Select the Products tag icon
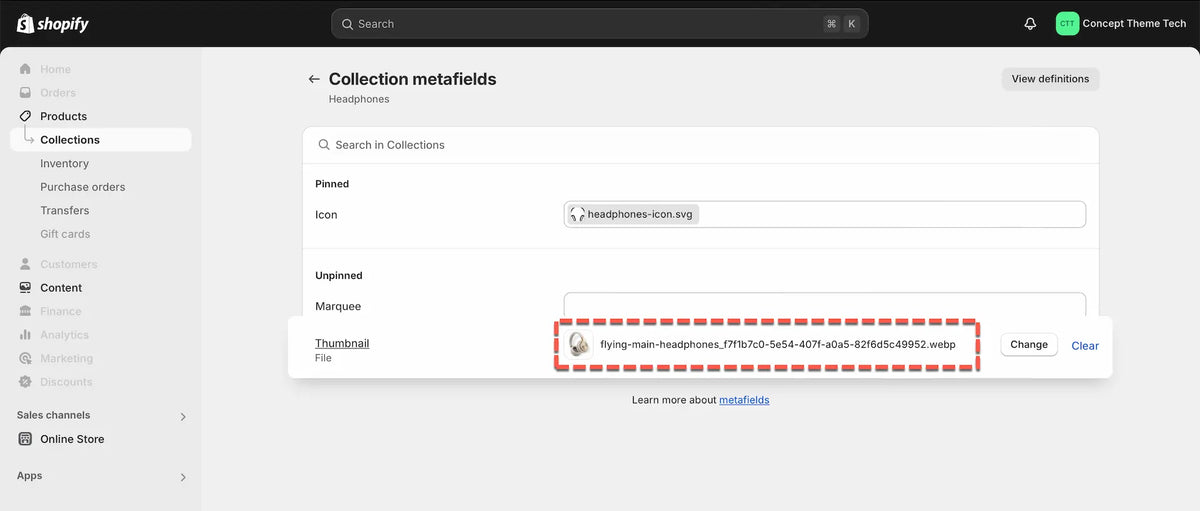Screen dimensions: 1200x511 25,116
